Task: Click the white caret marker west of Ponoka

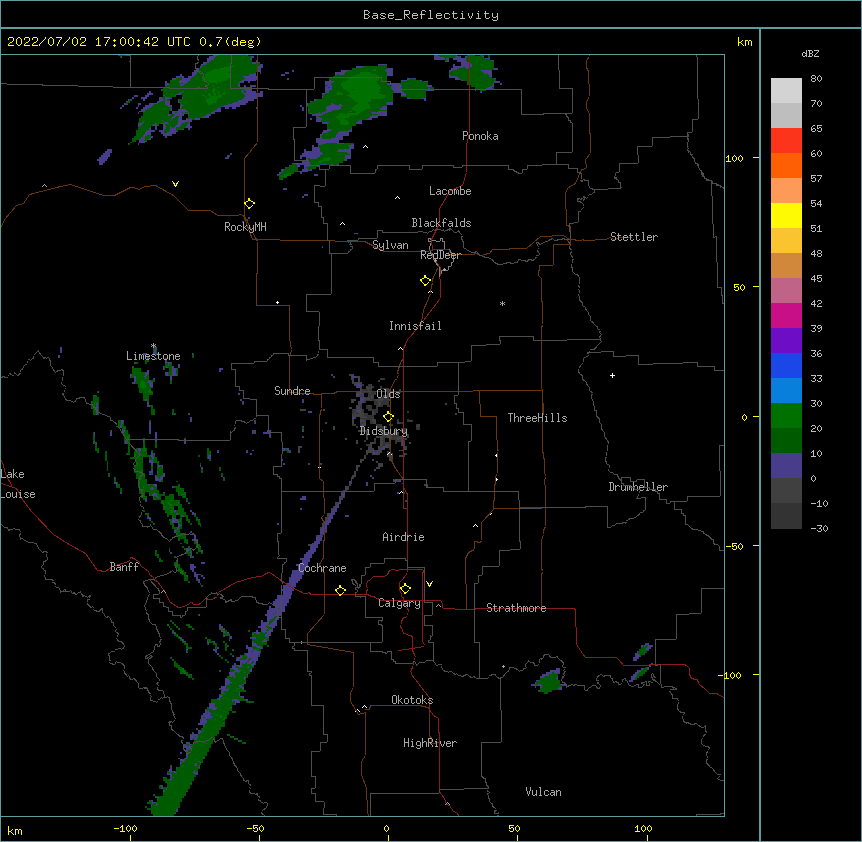Action: [x=366, y=147]
